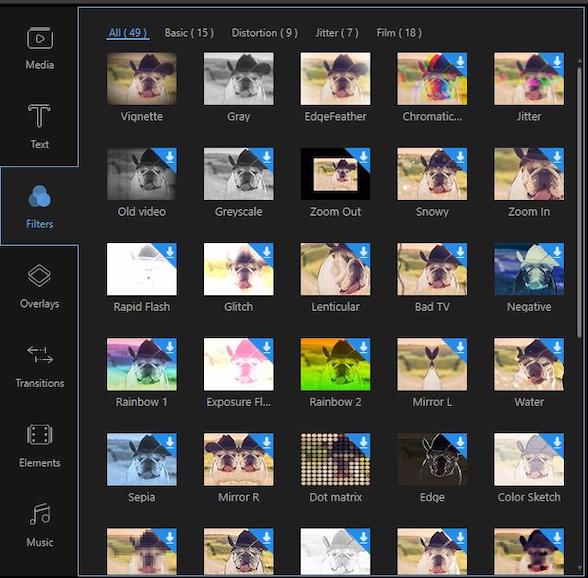
Task: Click the Rapid Flash filter label
Action: 142,307
